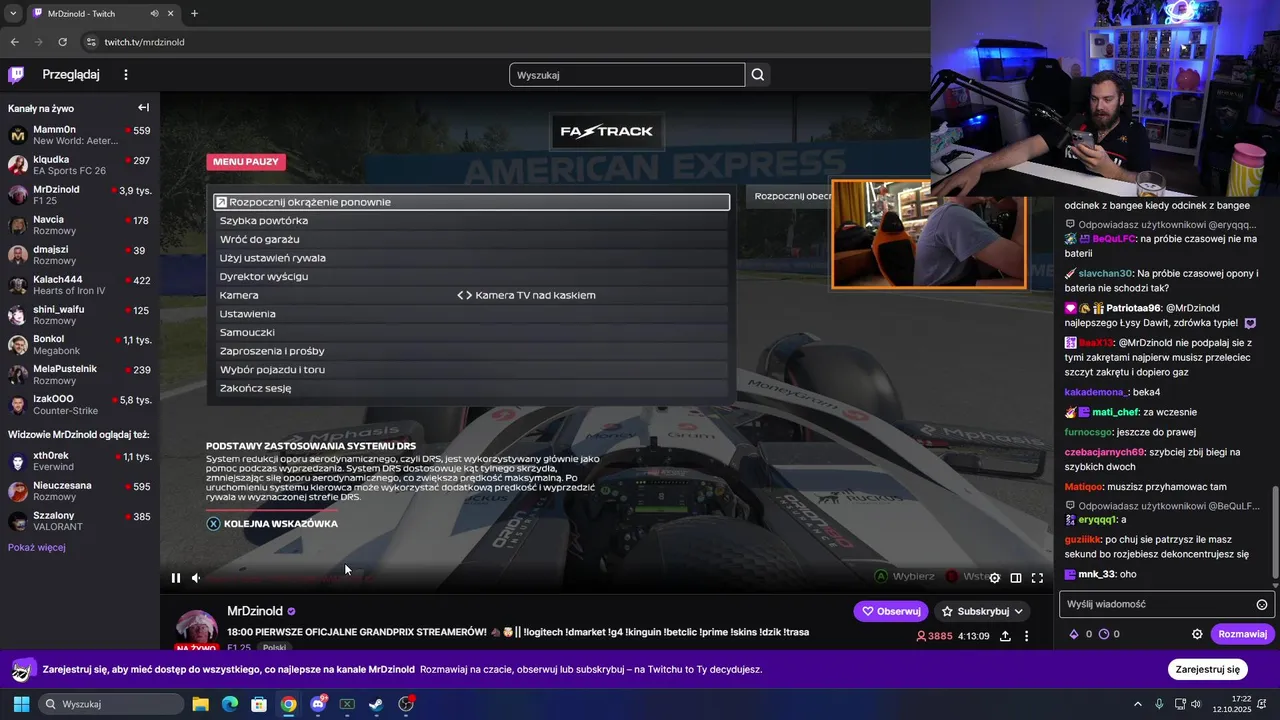Open the stream options three-dot menu
Screen dimensions: 1280x720
[1026, 636]
